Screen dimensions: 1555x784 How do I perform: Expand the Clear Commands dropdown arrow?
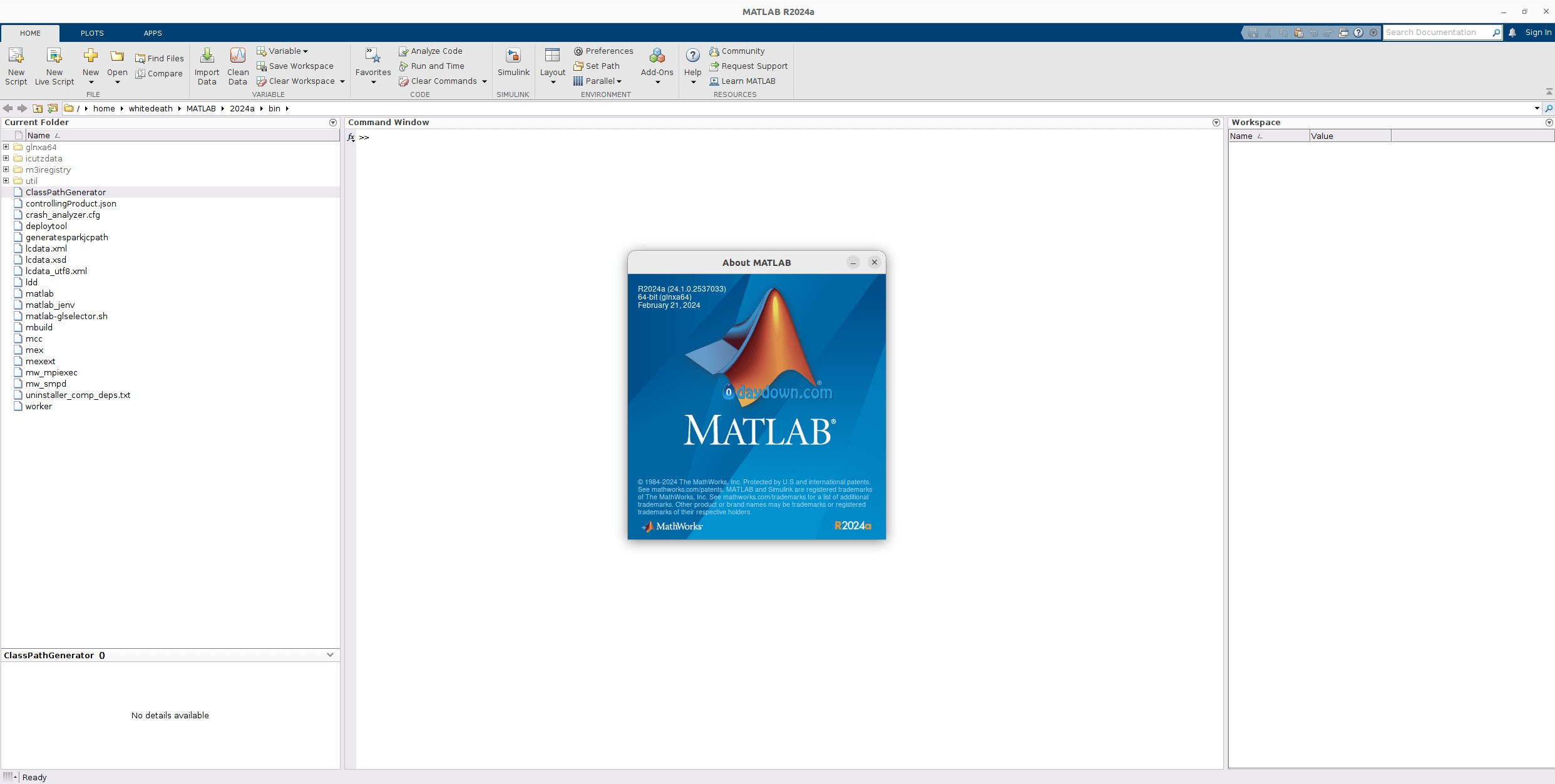tap(485, 81)
